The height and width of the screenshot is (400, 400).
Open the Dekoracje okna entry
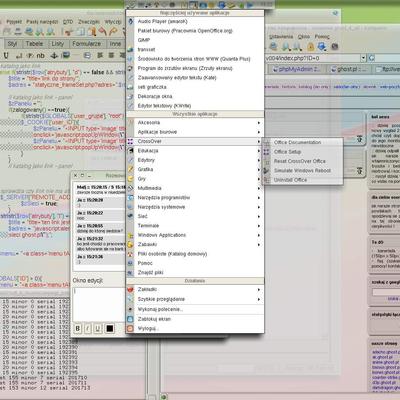coord(195,96)
